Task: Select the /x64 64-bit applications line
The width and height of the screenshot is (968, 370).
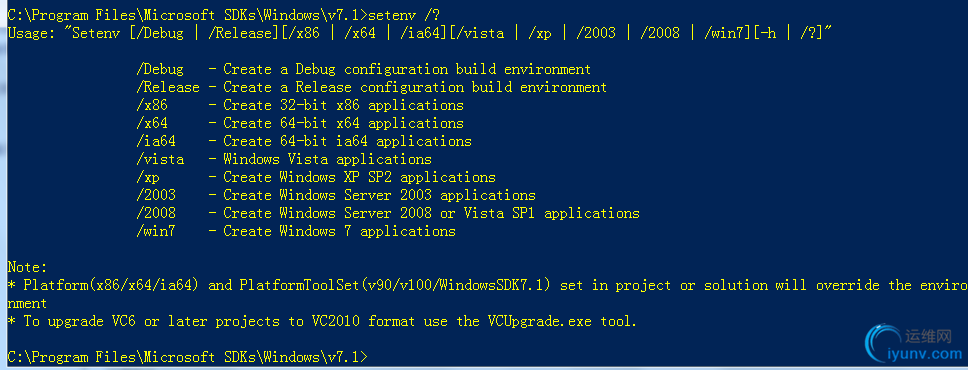Action: 299,123
